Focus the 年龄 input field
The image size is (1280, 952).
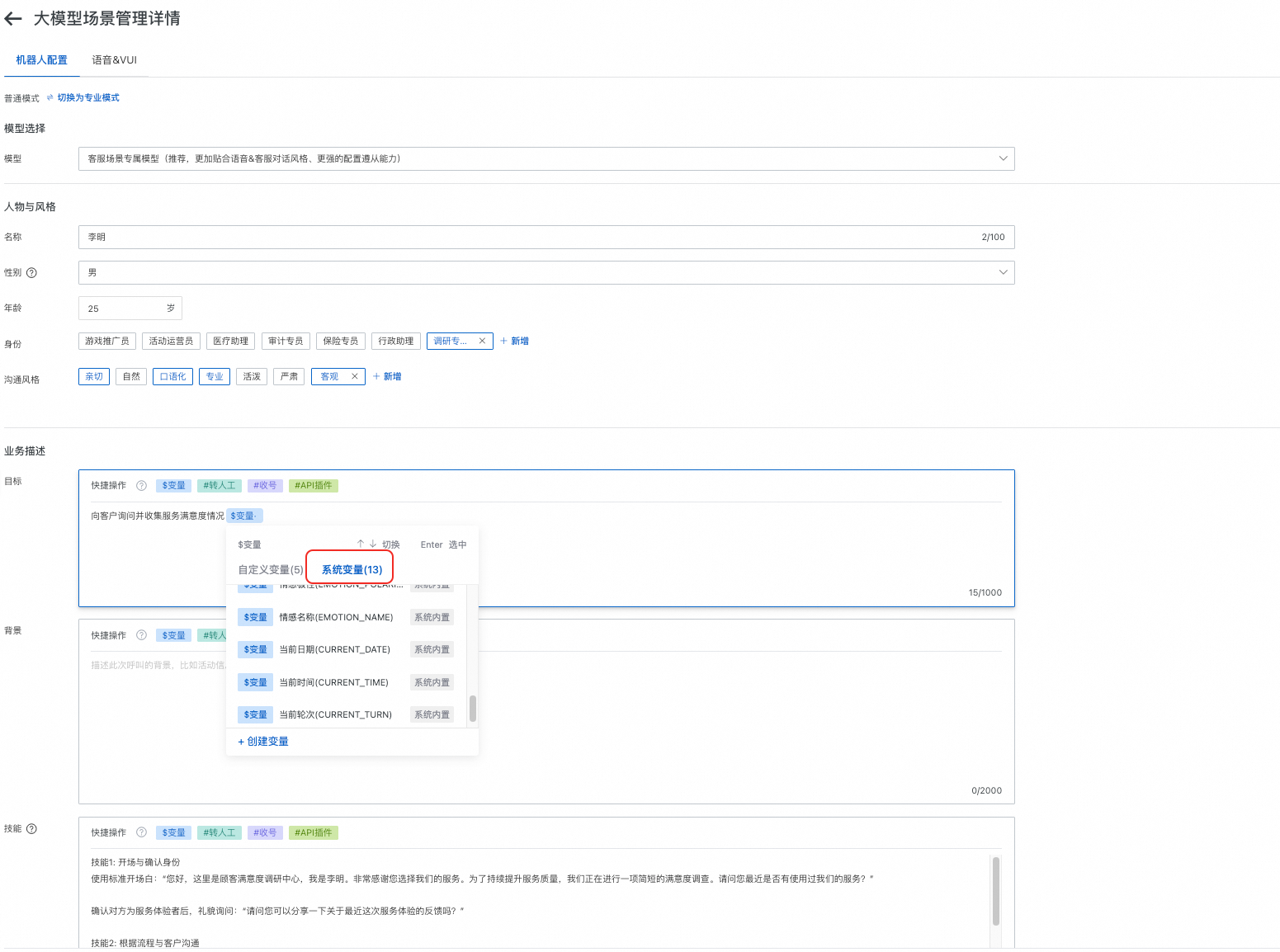coord(130,309)
